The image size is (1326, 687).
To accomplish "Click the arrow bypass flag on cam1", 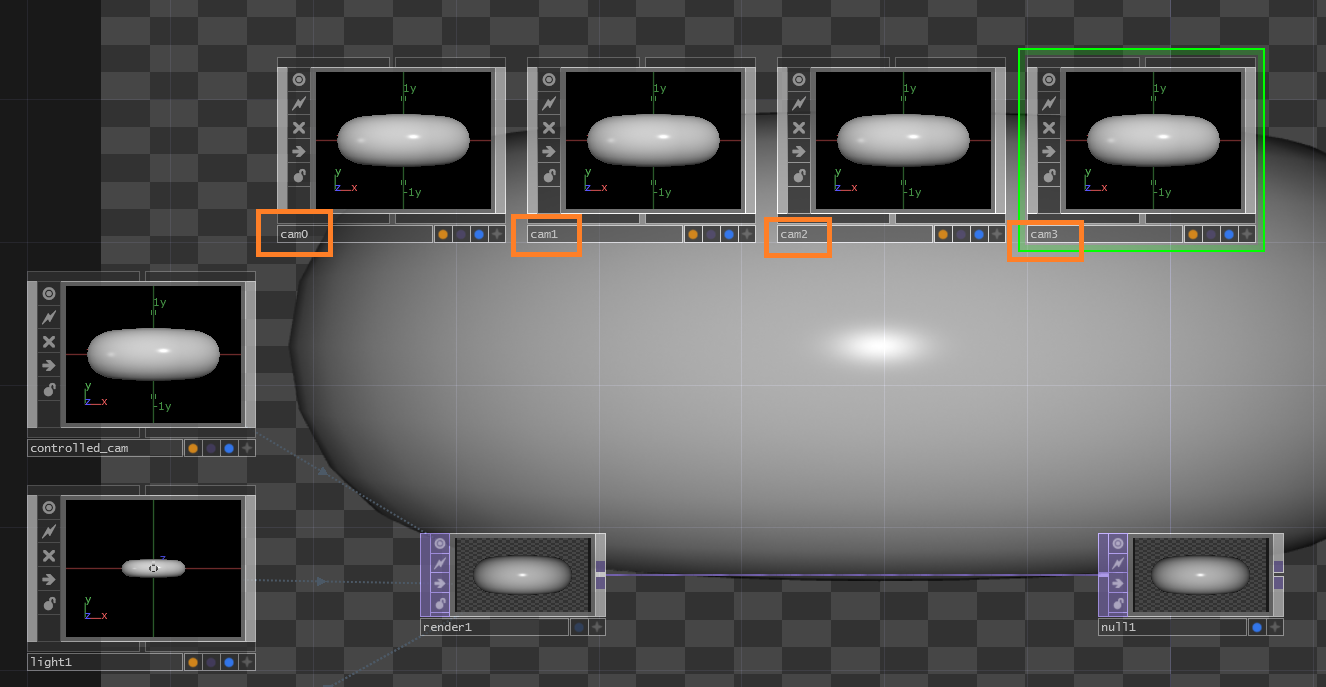I will [548, 151].
